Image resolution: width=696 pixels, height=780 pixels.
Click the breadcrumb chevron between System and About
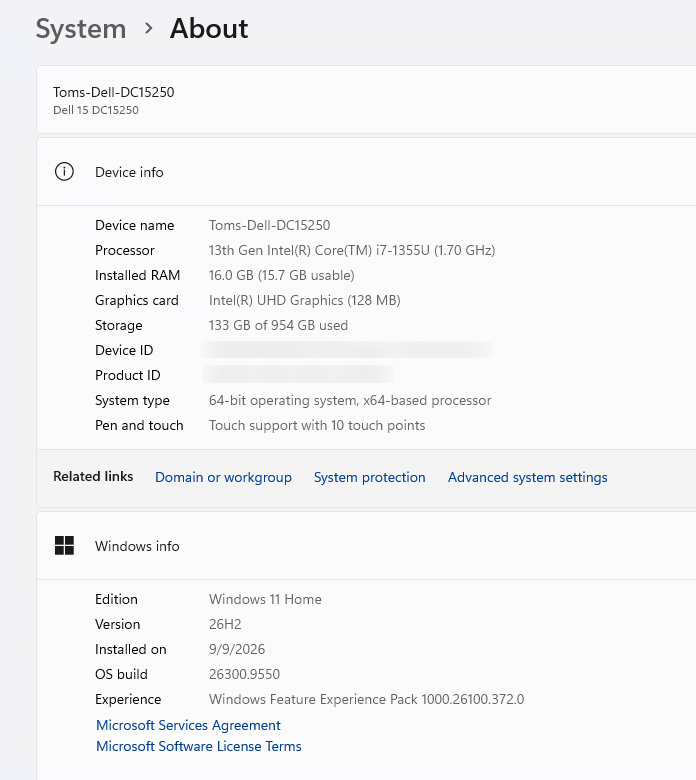[x=148, y=28]
